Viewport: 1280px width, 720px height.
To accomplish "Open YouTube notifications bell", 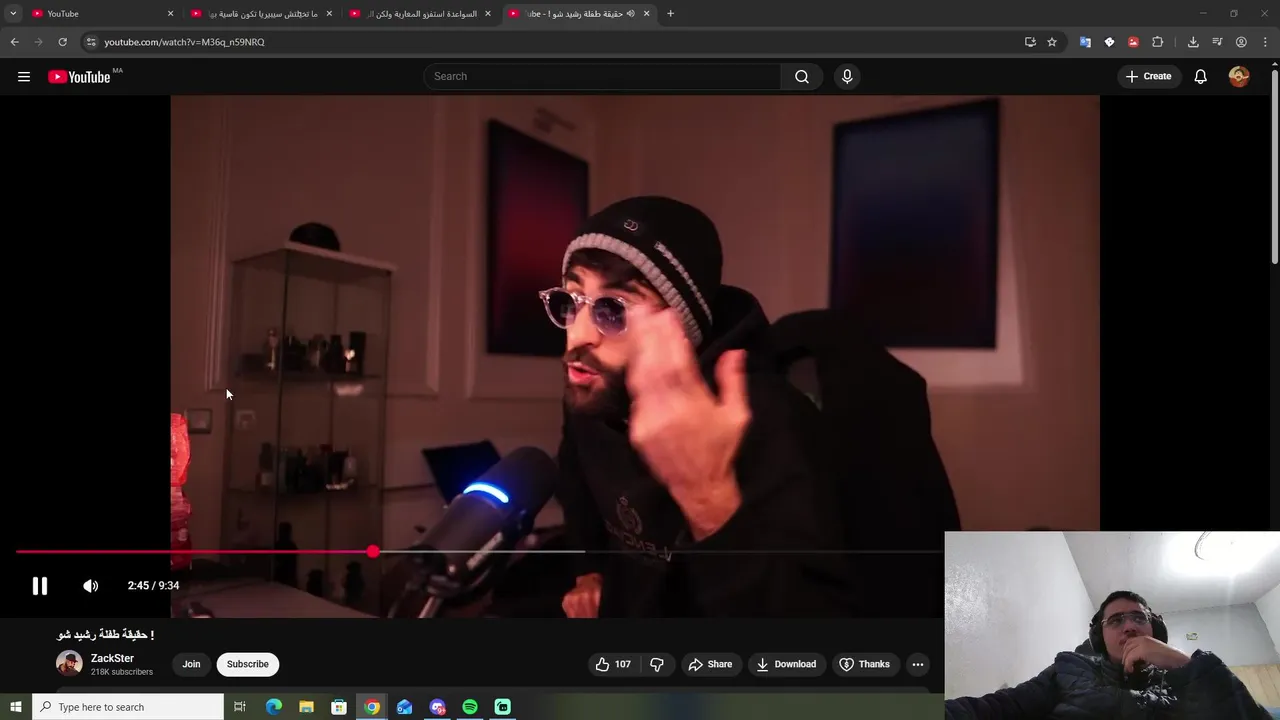I will [x=1201, y=77].
